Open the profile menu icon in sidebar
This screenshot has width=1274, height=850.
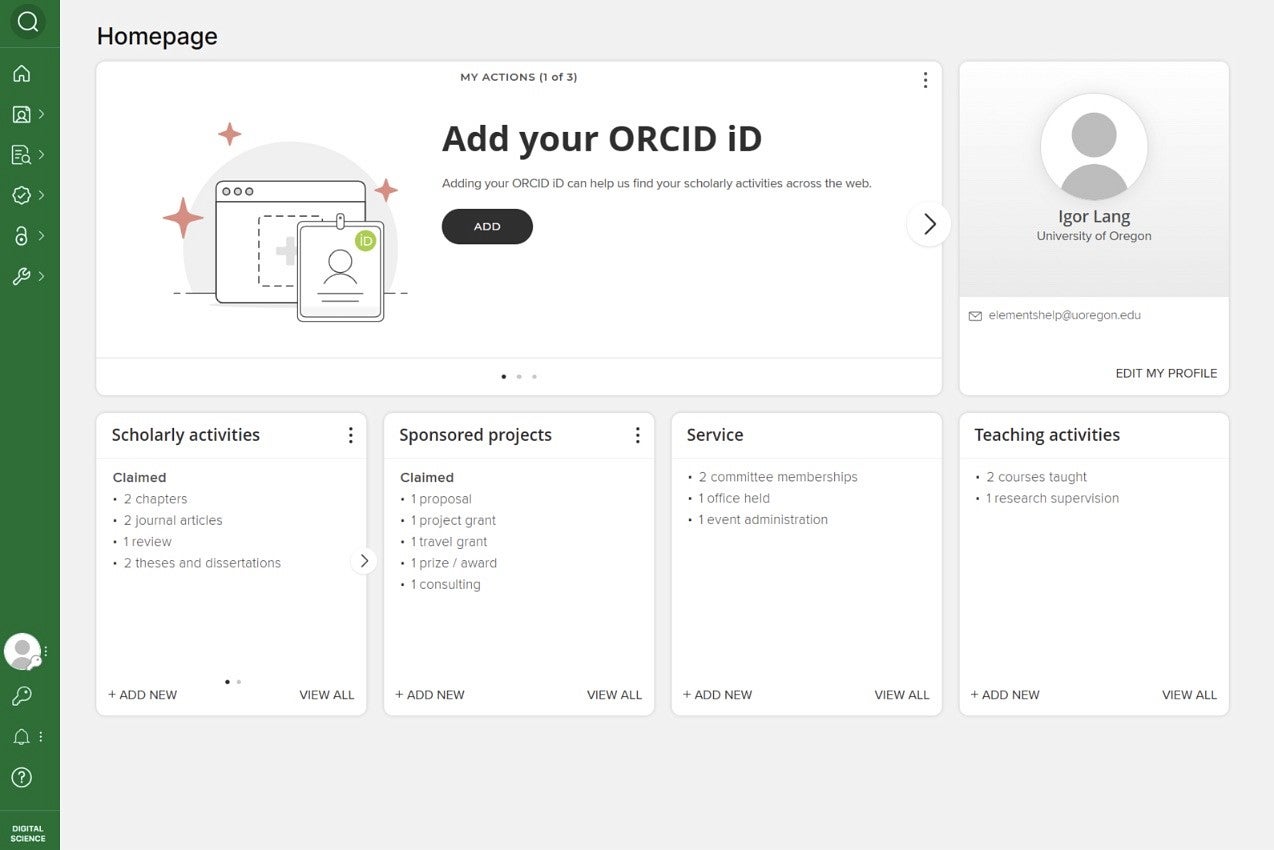point(22,114)
